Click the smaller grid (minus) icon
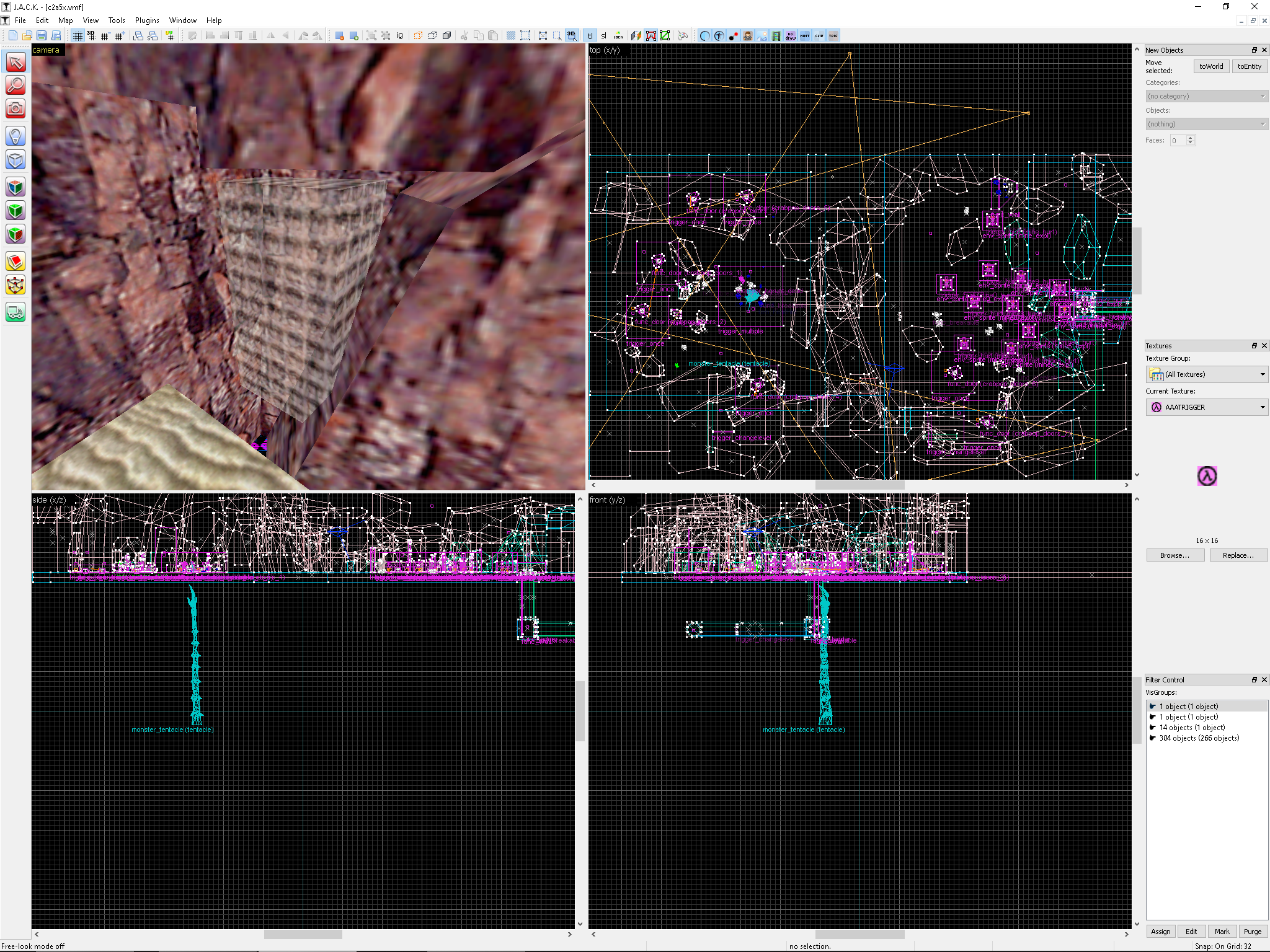The height and width of the screenshot is (952, 1270). [x=105, y=36]
